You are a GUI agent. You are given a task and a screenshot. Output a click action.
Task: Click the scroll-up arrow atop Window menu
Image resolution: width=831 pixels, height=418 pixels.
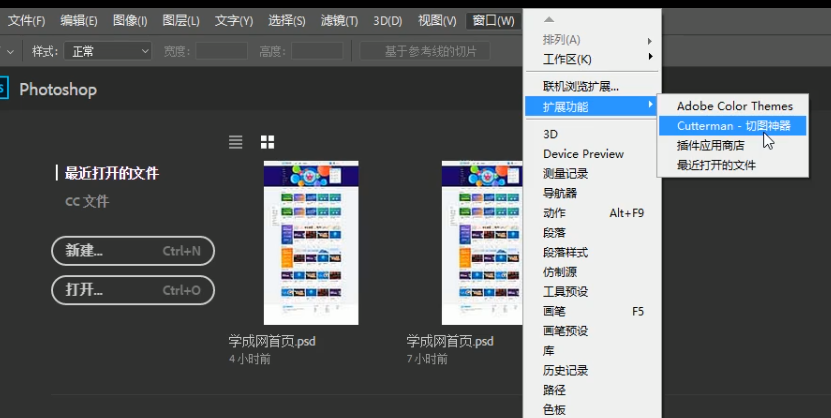549,20
